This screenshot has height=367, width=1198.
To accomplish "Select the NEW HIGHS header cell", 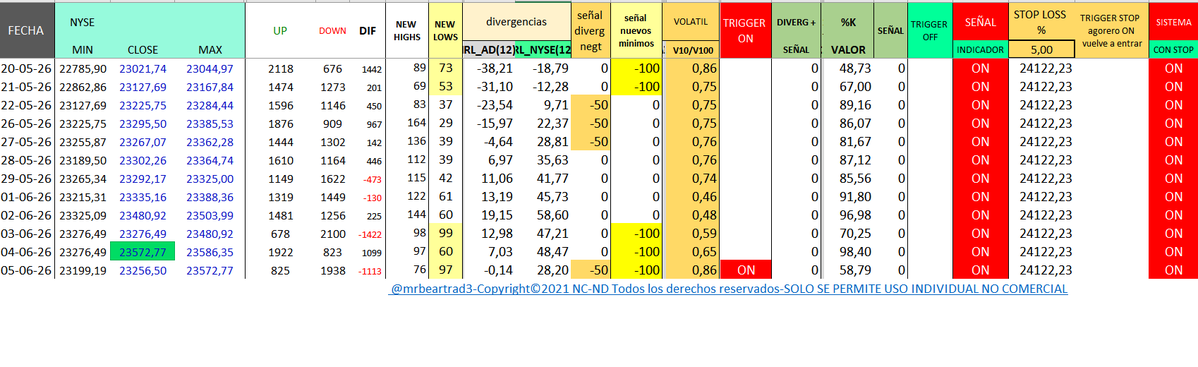I will point(406,31).
